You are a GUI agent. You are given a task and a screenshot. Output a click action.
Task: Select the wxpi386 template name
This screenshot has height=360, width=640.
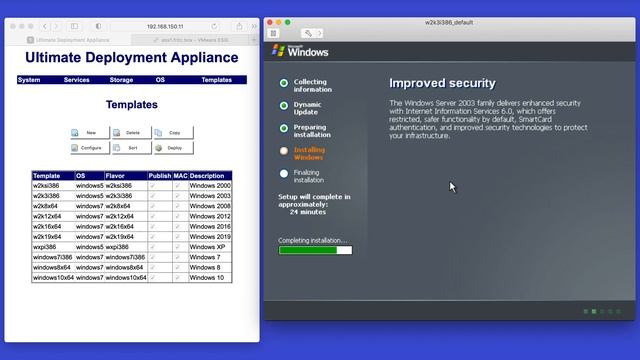point(44,247)
